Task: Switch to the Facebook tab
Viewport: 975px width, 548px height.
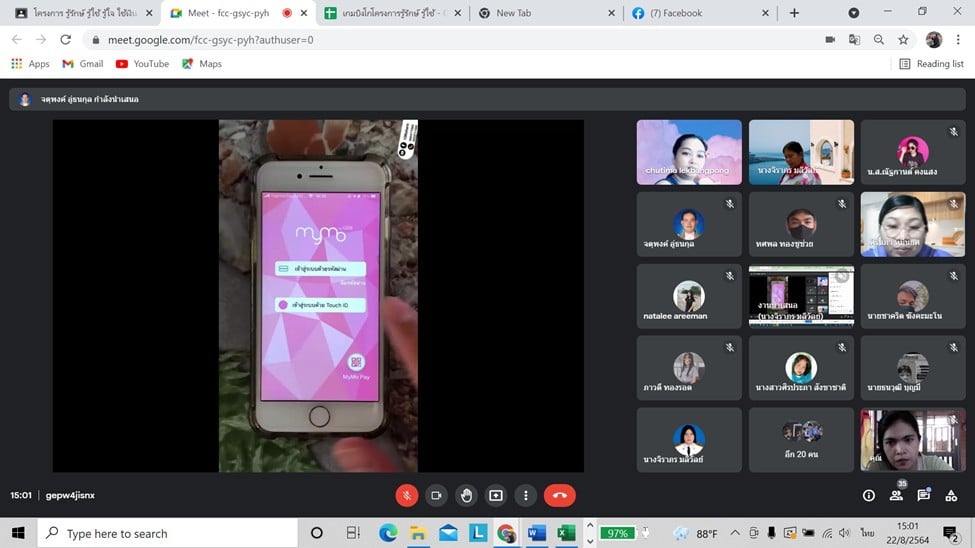Action: pyautogui.click(x=676, y=13)
